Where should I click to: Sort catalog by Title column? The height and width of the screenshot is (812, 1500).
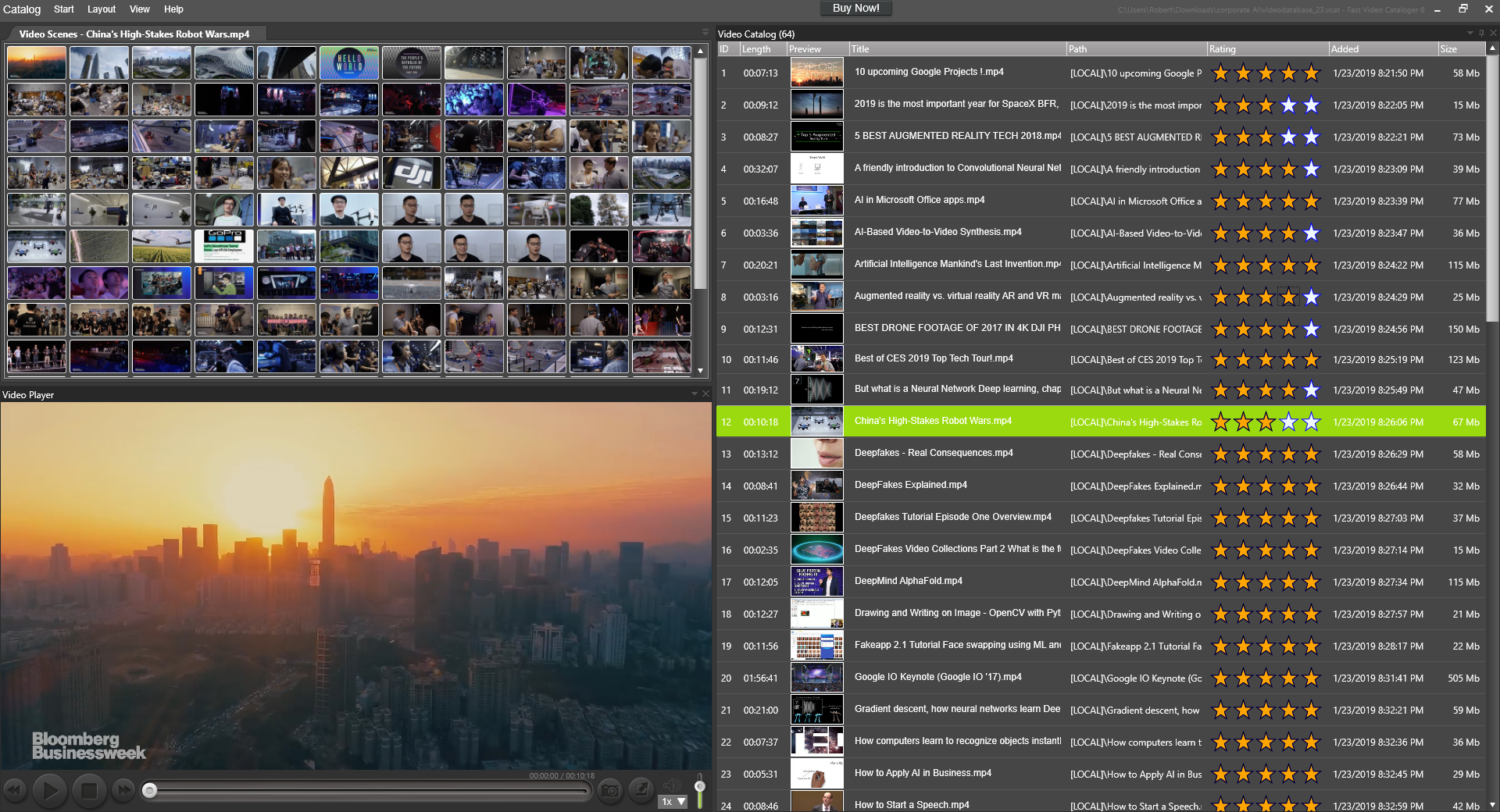coord(958,48)
